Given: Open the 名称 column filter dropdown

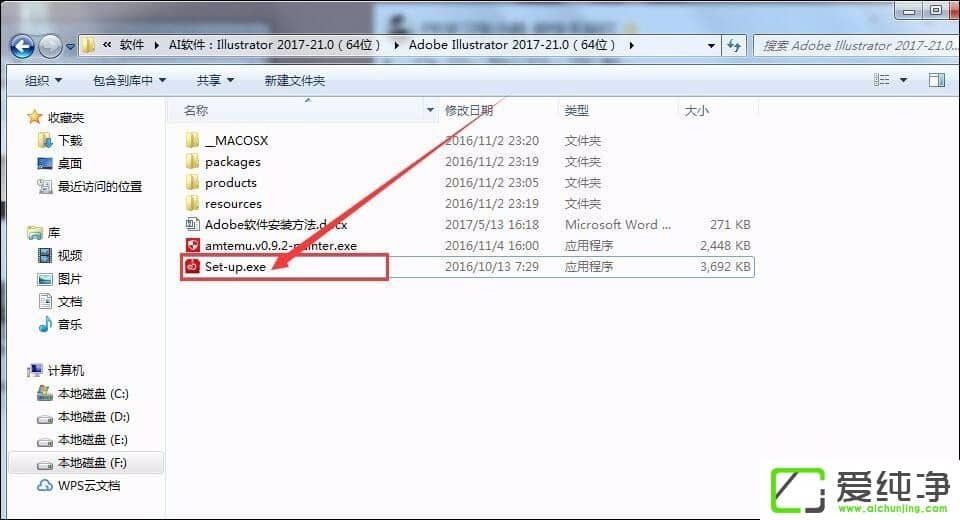Looking at the screenshot, I should (430, 110).
